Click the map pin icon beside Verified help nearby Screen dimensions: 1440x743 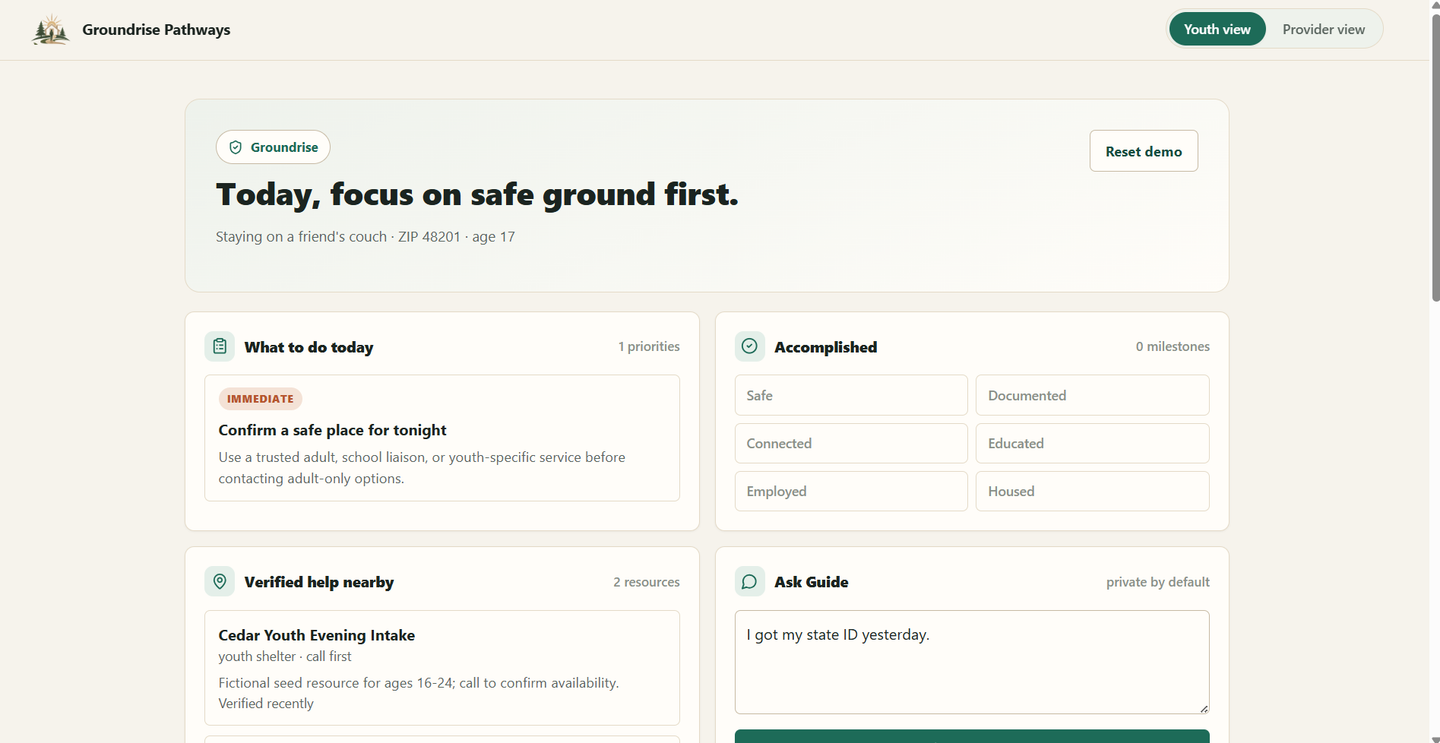click(220, 582)
